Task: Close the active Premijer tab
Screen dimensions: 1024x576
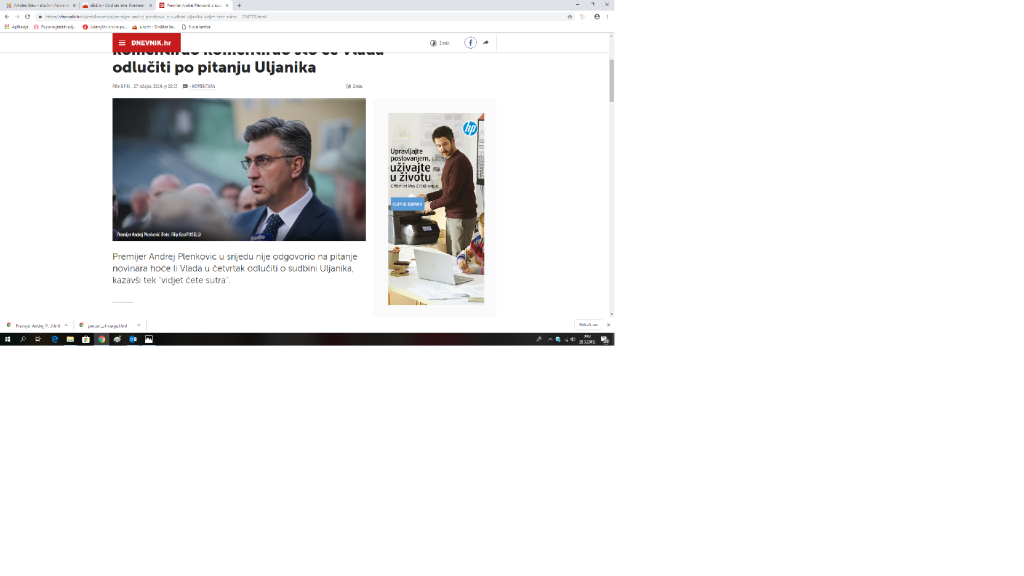Action: pyautogui.click(x=227, y=5)
